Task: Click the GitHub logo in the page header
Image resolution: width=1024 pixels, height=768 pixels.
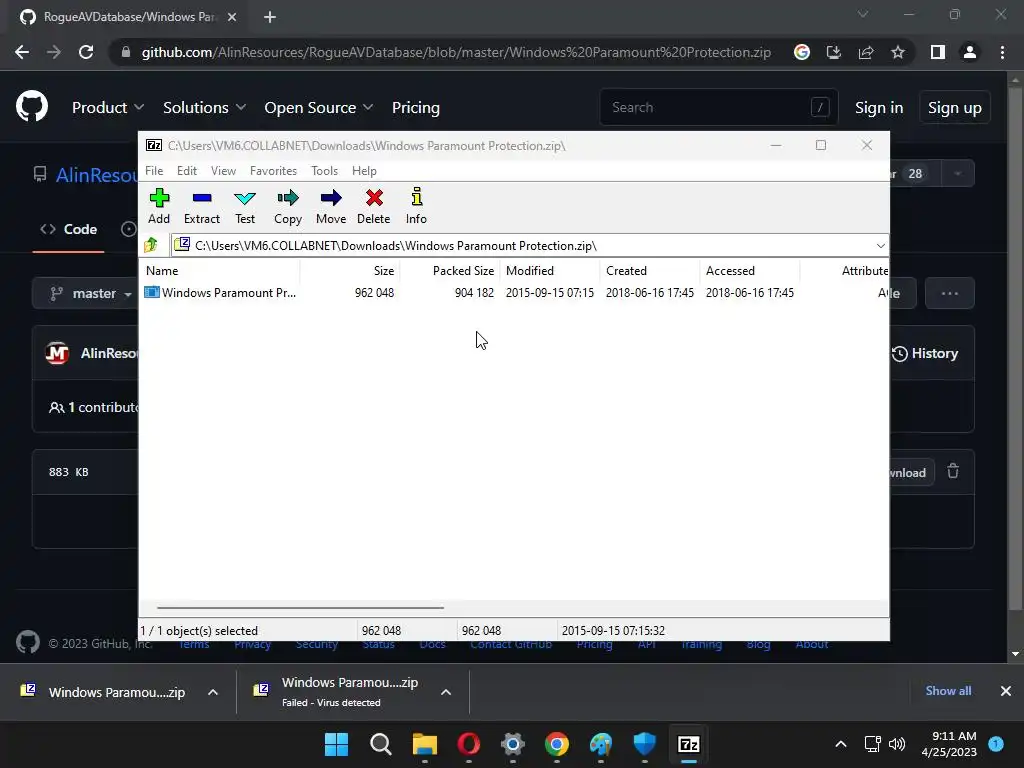Action: pyautogui.click(x=32, y=106)
